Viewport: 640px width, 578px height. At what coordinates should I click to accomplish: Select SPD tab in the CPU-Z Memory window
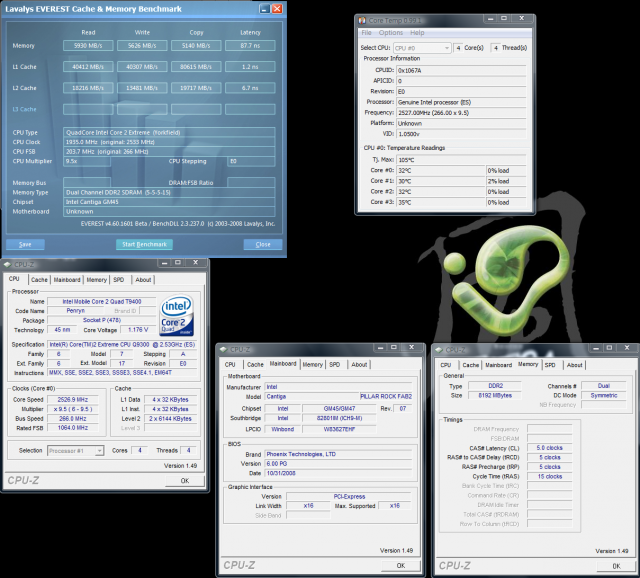point(550,365)
